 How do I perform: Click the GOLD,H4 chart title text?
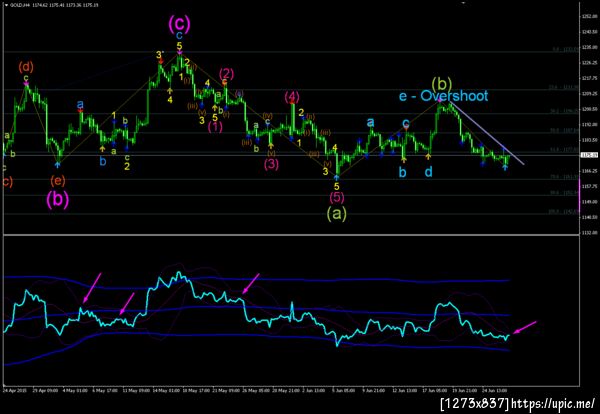tap(18, 5)
